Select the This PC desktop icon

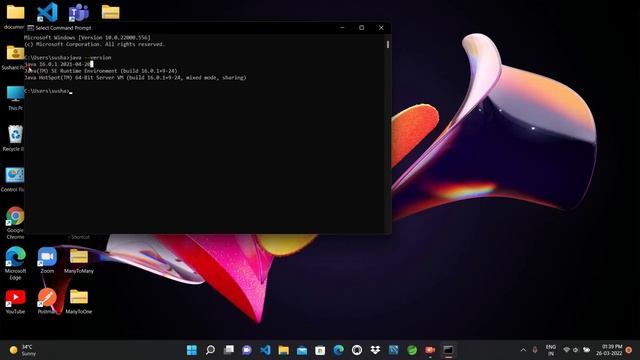pyautogui.click(x=15, y=98)
